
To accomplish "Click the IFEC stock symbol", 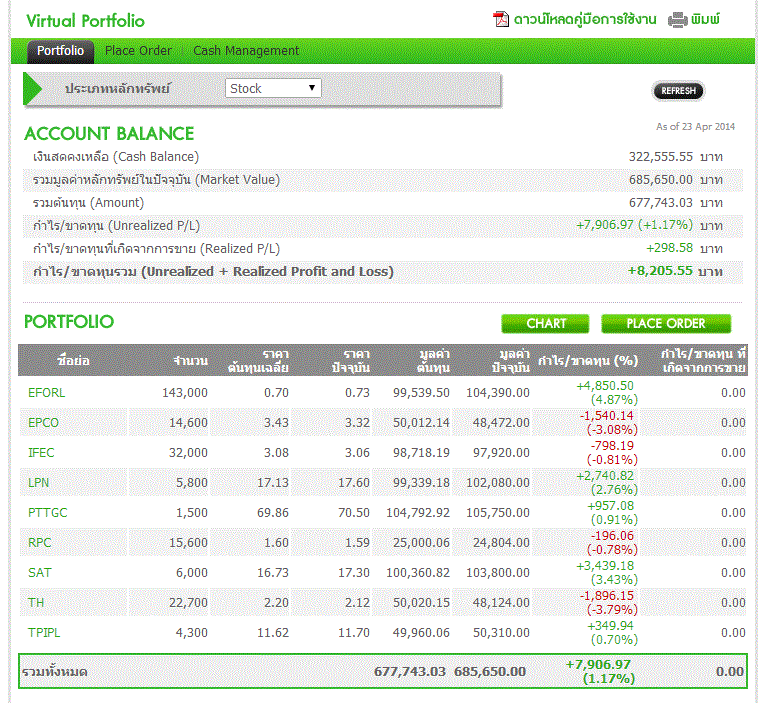I will click(x=42, y=453).
